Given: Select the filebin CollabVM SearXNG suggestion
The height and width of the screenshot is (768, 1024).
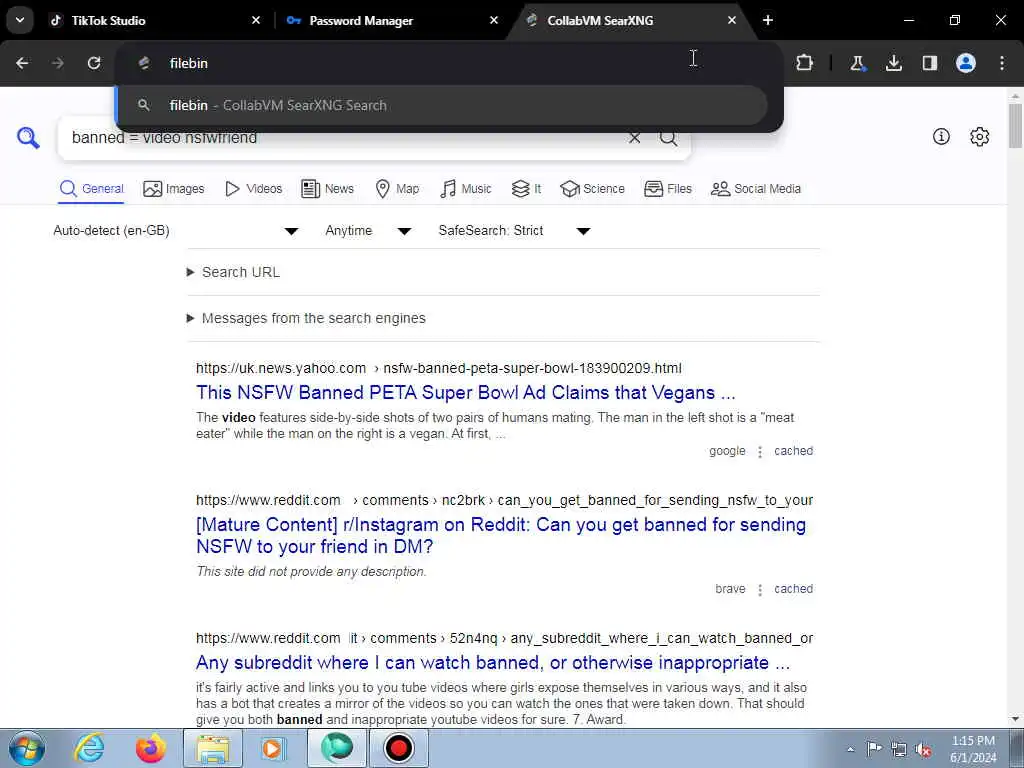Looking at the screenshot, I should point(441,105).
